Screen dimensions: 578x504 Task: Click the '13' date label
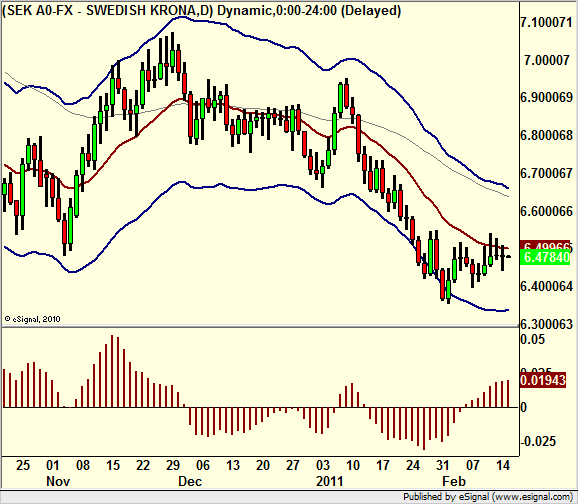click(233, 466)
